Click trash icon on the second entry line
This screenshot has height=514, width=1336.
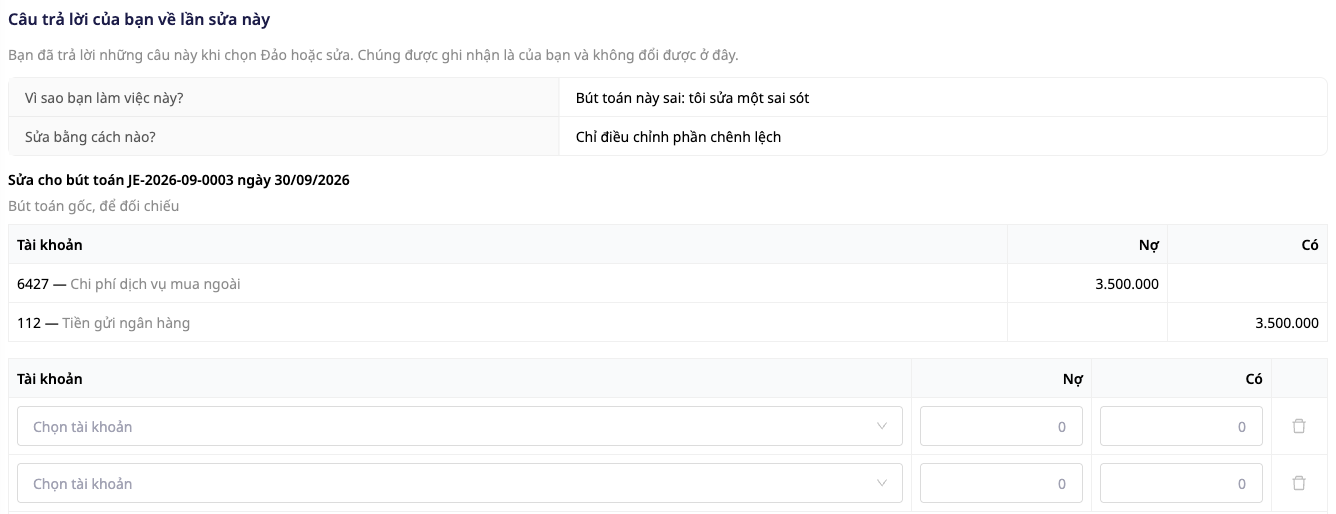click(x=1299, y=483)
